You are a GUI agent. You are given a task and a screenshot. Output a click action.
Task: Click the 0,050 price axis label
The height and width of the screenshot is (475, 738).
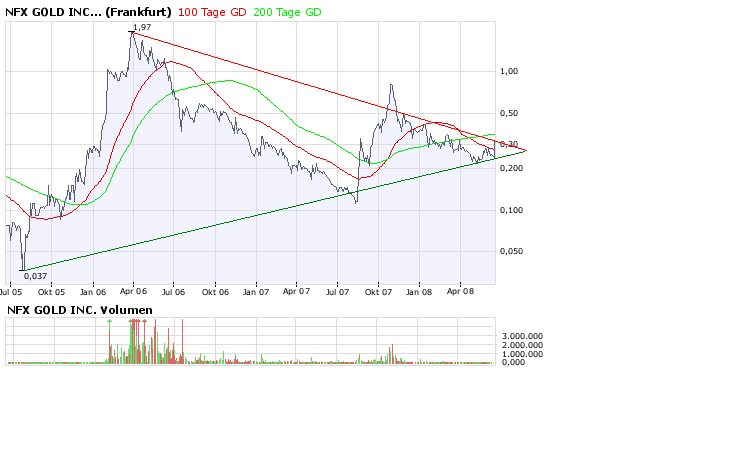510,252
